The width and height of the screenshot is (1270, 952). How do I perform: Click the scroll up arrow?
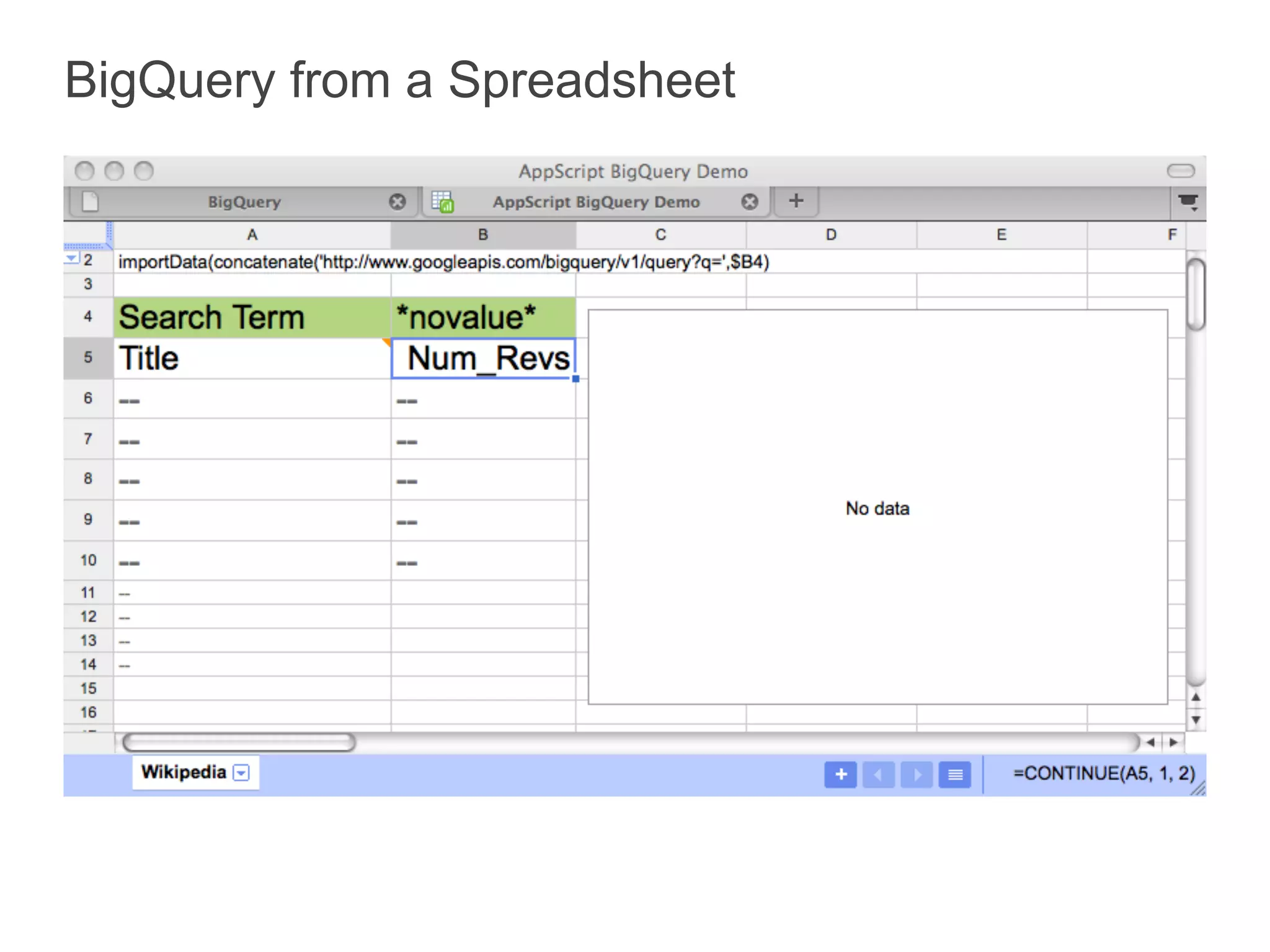1196,697
